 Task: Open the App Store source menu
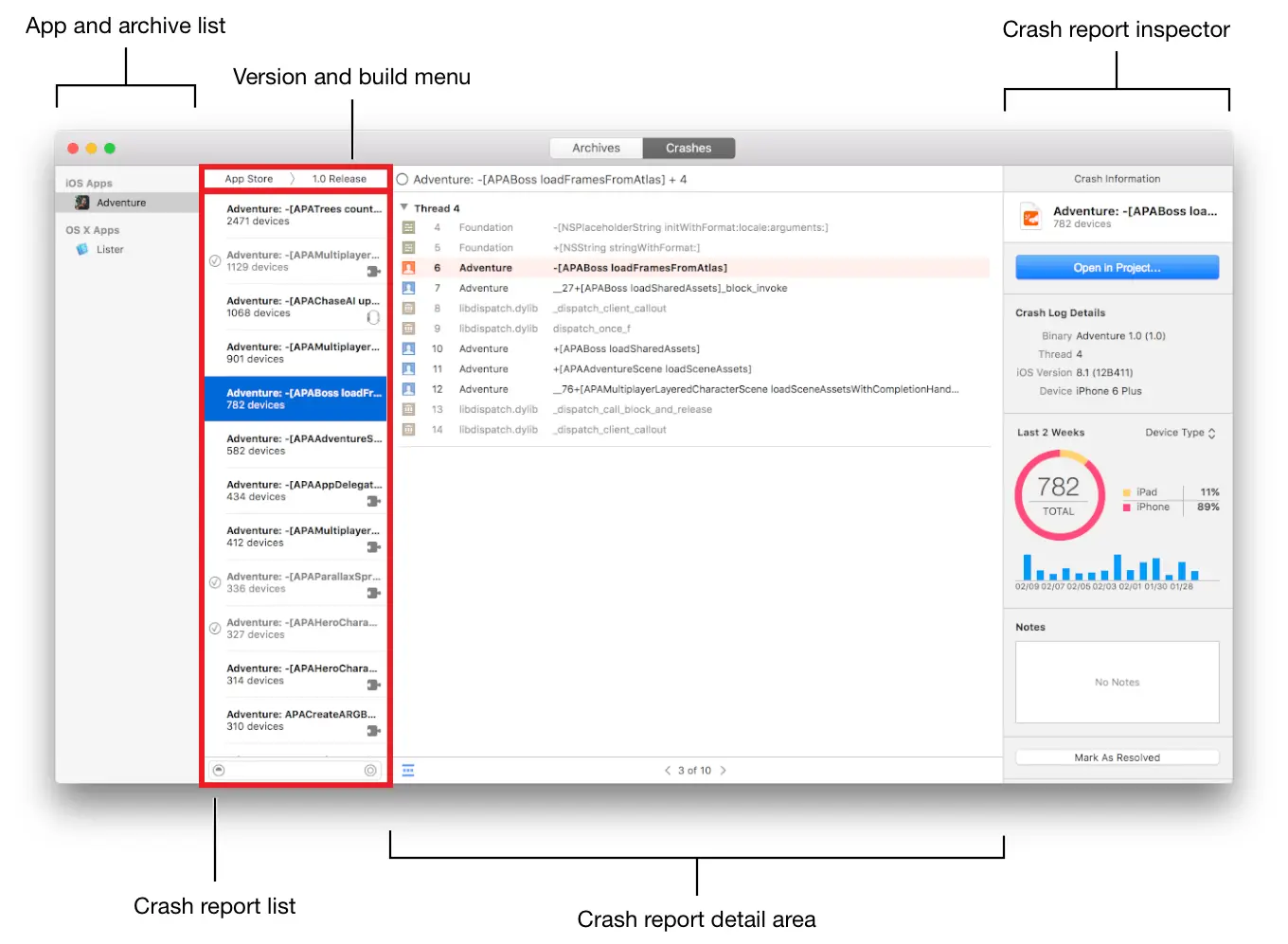[249, 179]
